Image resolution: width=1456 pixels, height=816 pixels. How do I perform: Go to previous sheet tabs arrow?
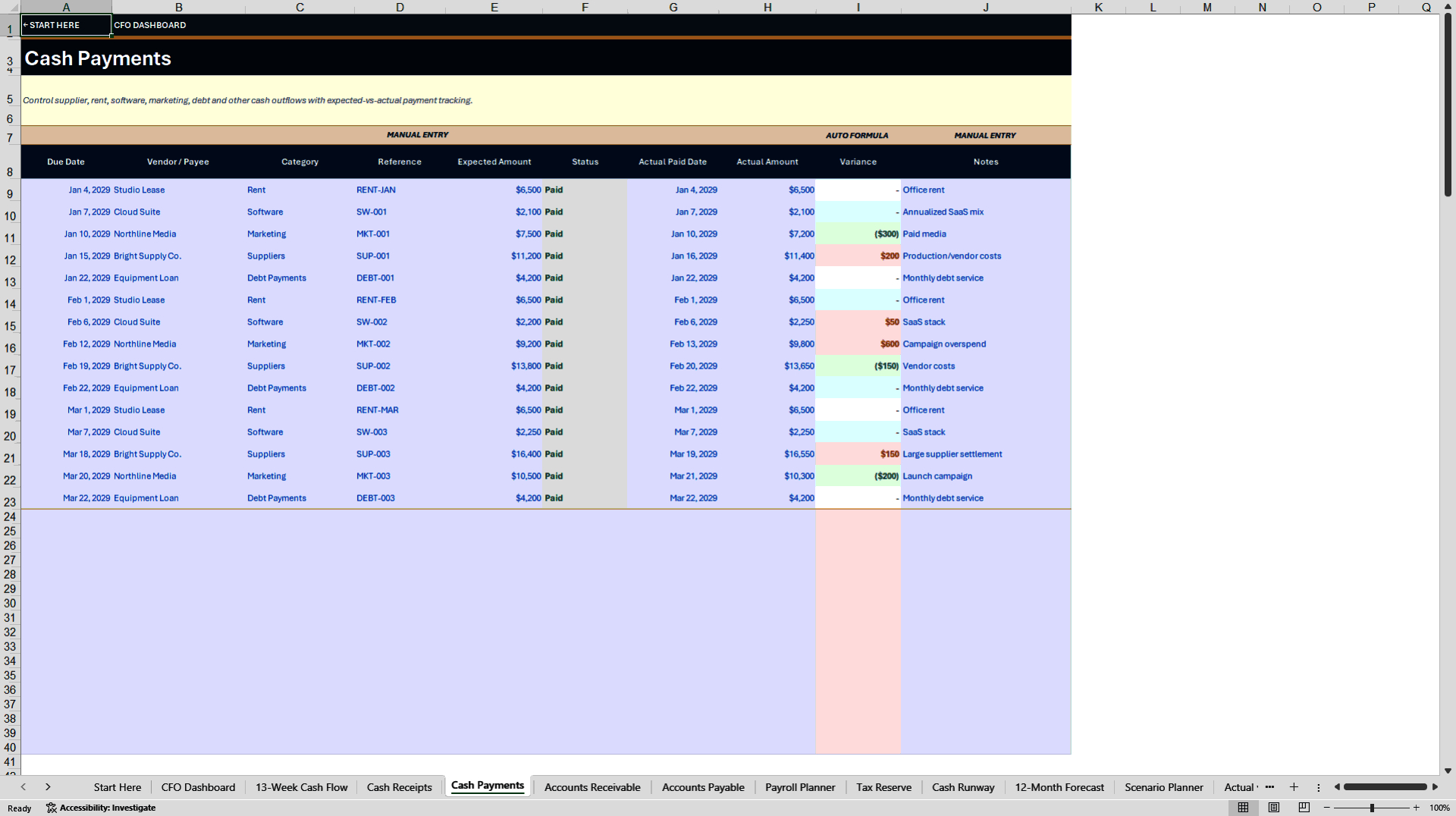24,787
